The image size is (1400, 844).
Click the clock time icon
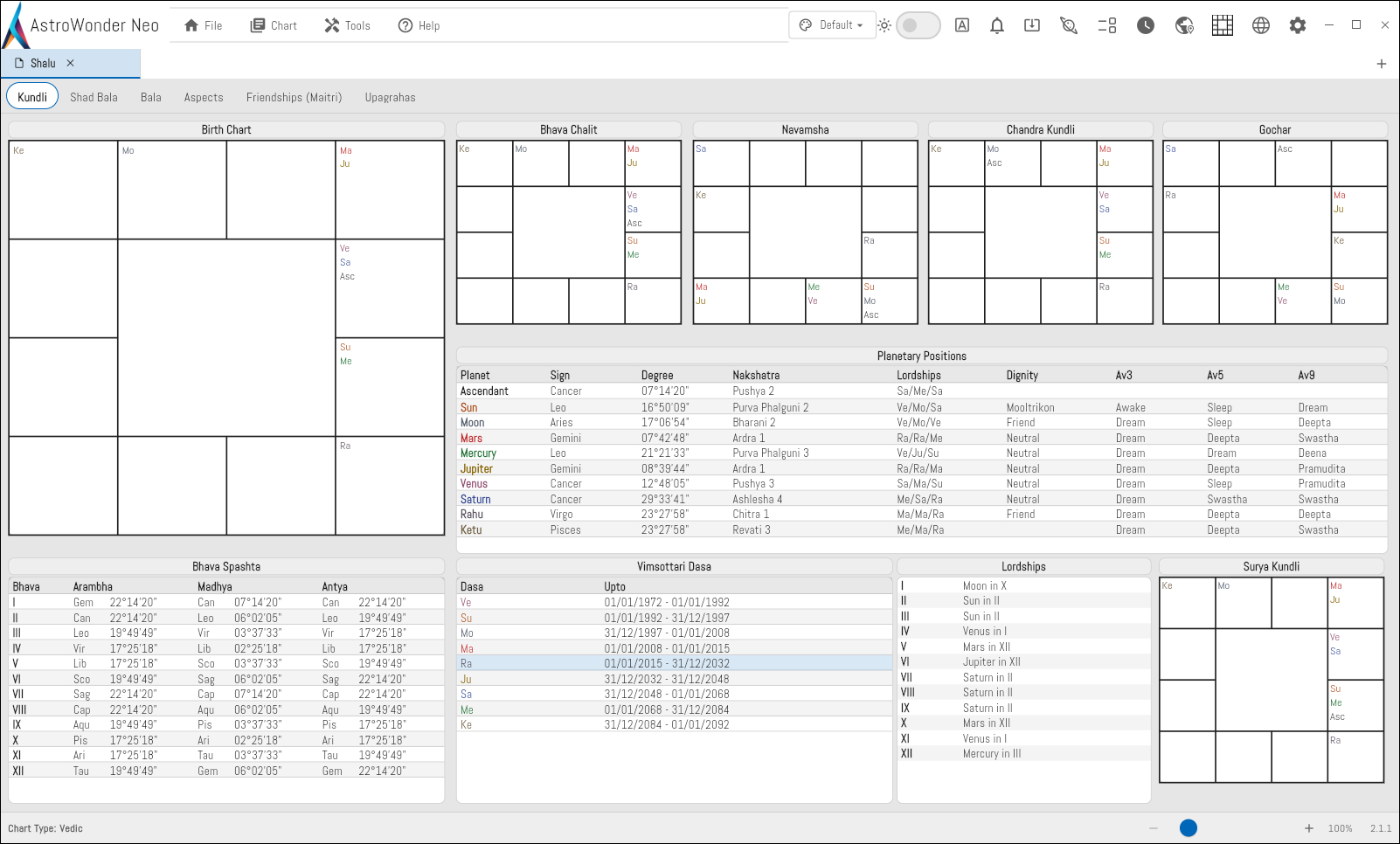point(1146,25)
